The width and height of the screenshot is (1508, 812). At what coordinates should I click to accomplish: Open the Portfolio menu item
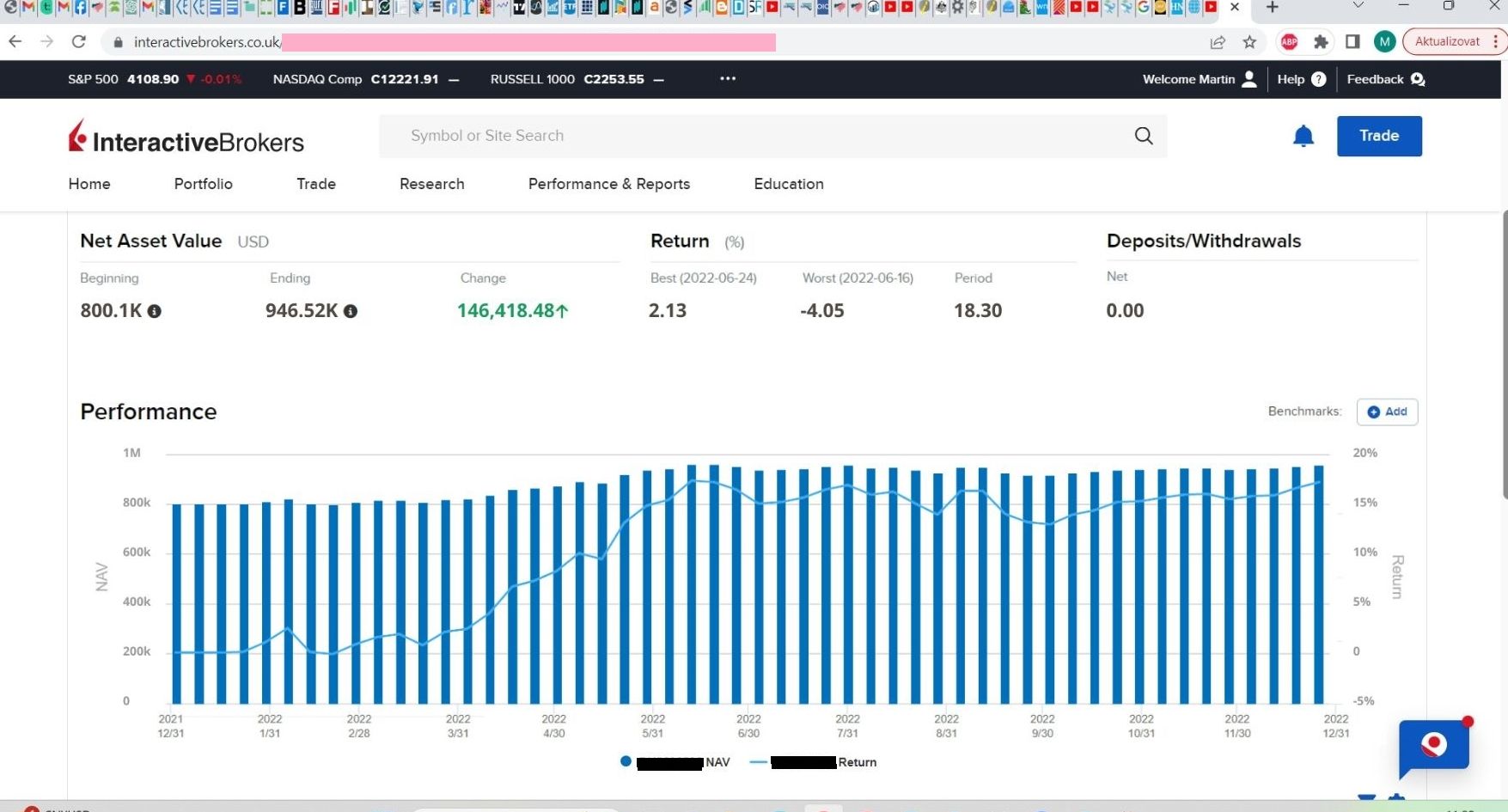point(203,184)
